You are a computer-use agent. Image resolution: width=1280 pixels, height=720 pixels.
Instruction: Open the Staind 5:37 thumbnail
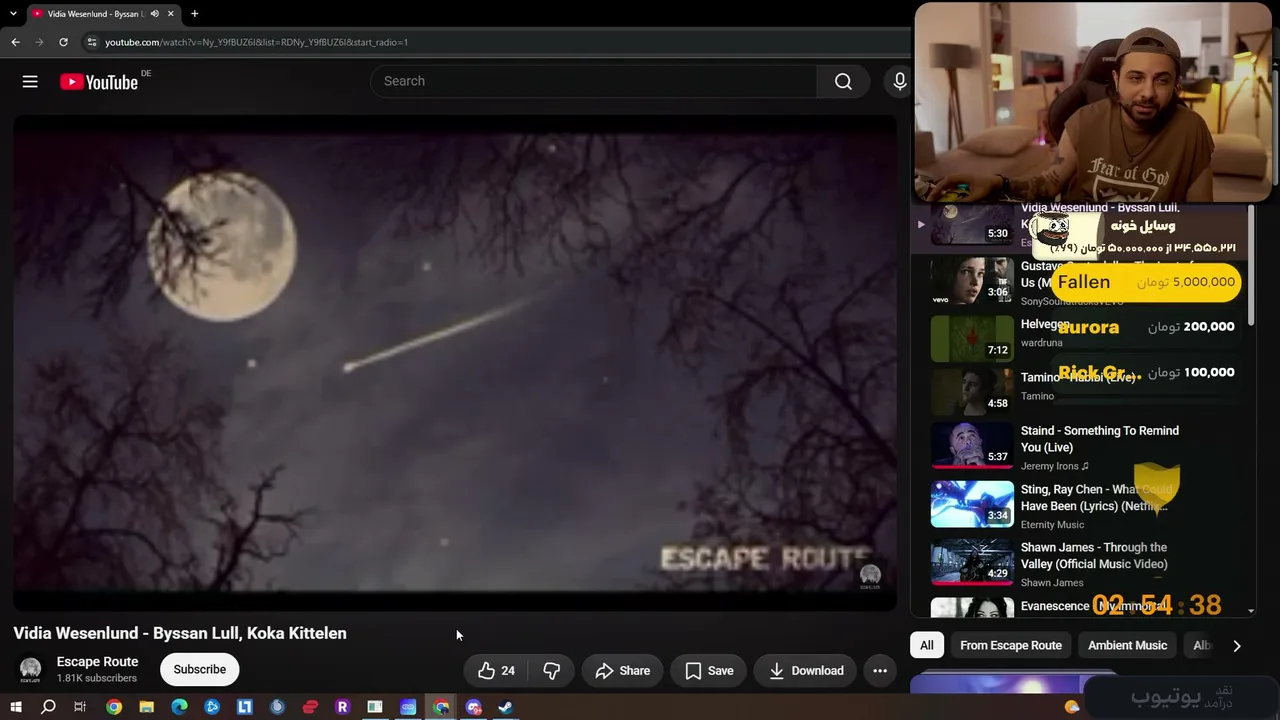(972, 446)
